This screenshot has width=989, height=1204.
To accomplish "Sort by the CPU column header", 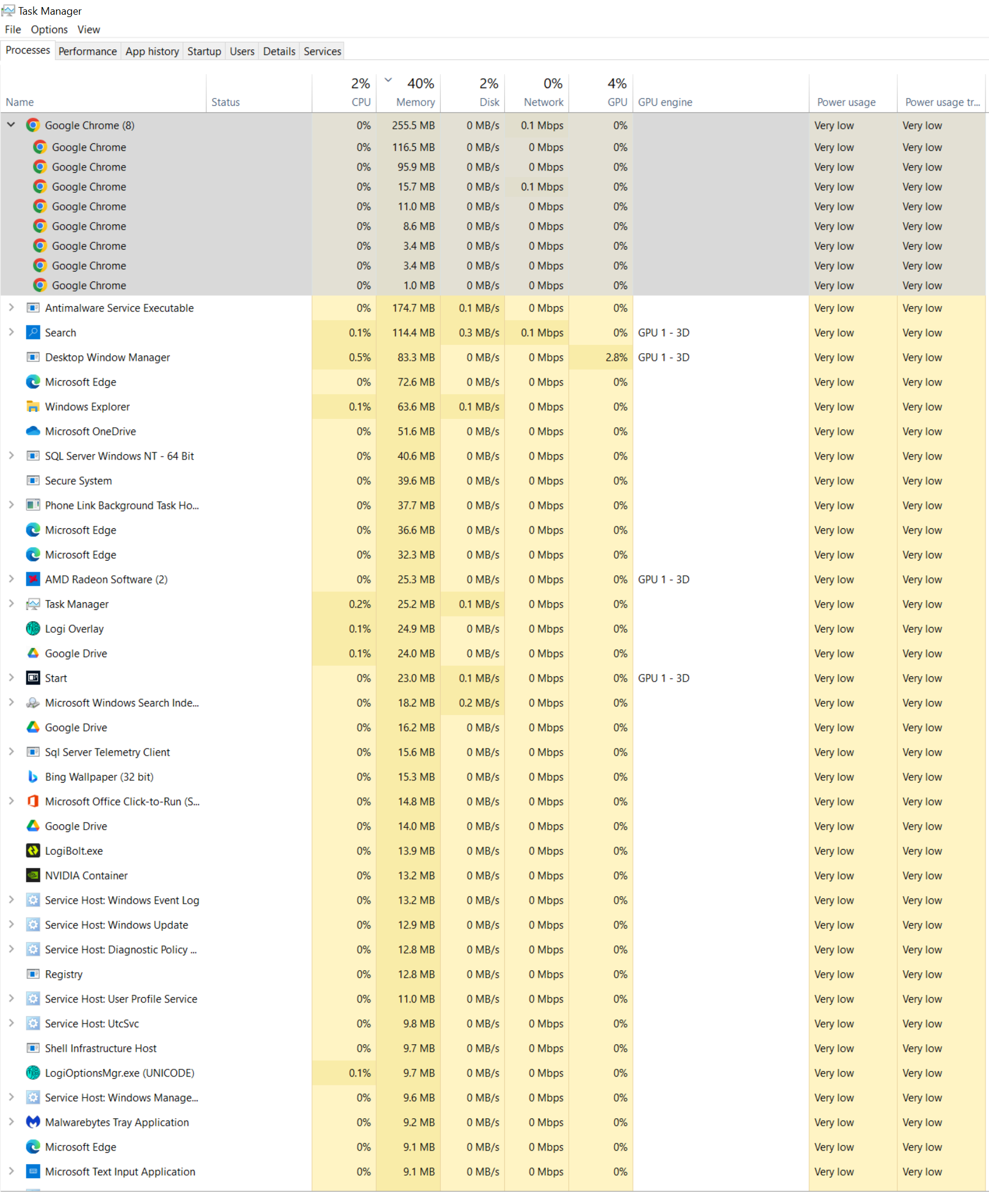I will pyautogui.click(x=344, y=93).
